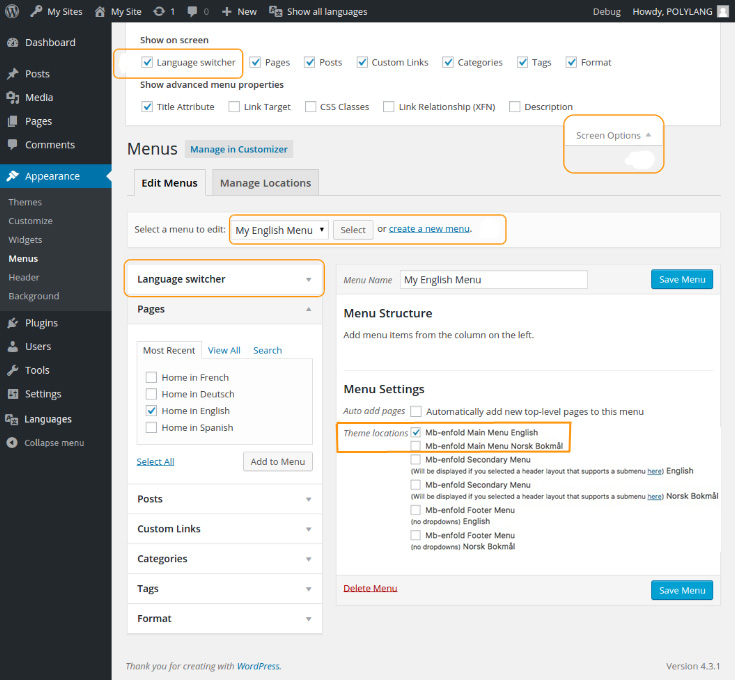Check the Mb-enfold Footer Menu English location

point(415,509)
